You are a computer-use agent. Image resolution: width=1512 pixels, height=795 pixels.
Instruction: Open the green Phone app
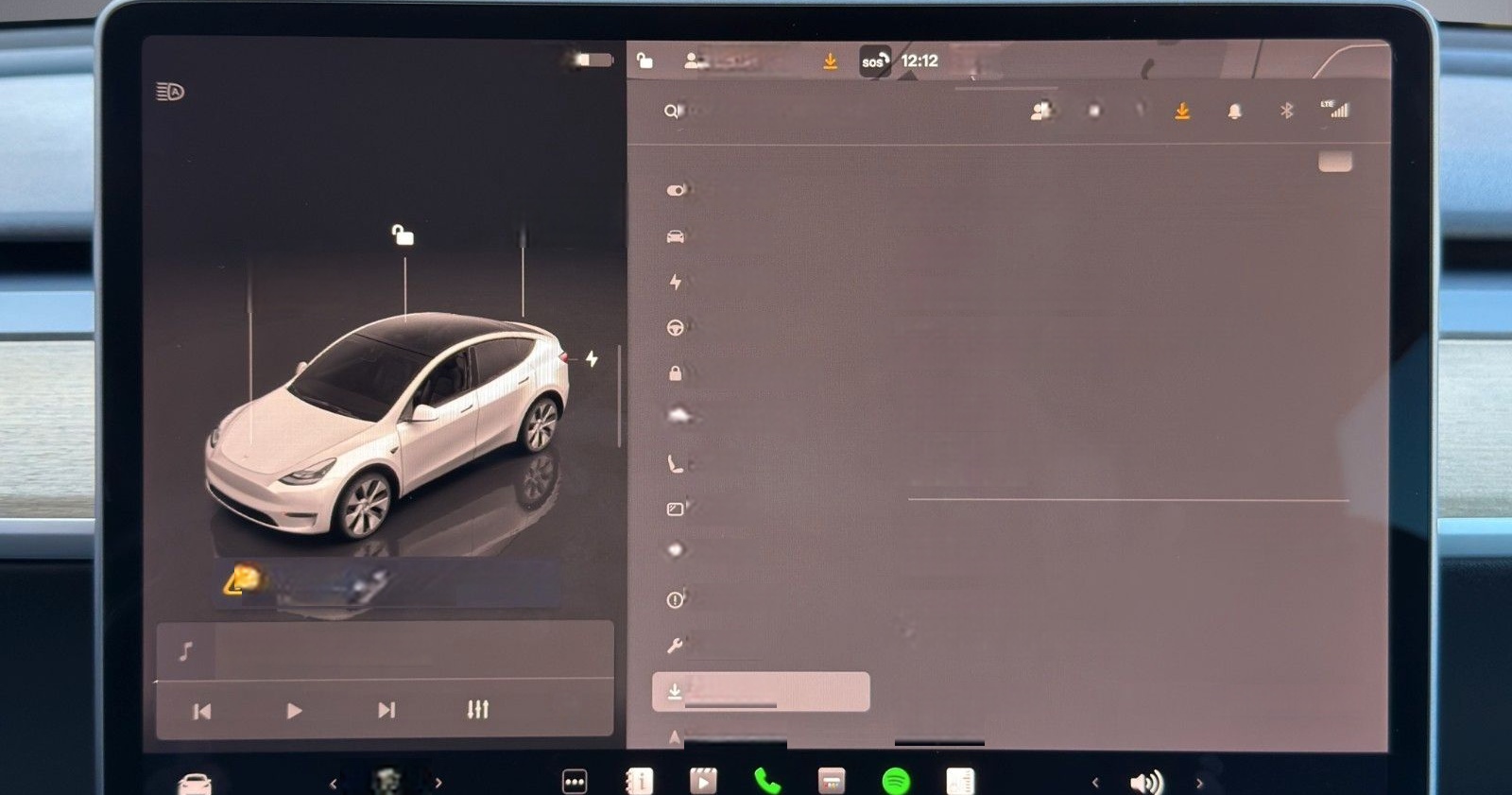coord(767,782)
